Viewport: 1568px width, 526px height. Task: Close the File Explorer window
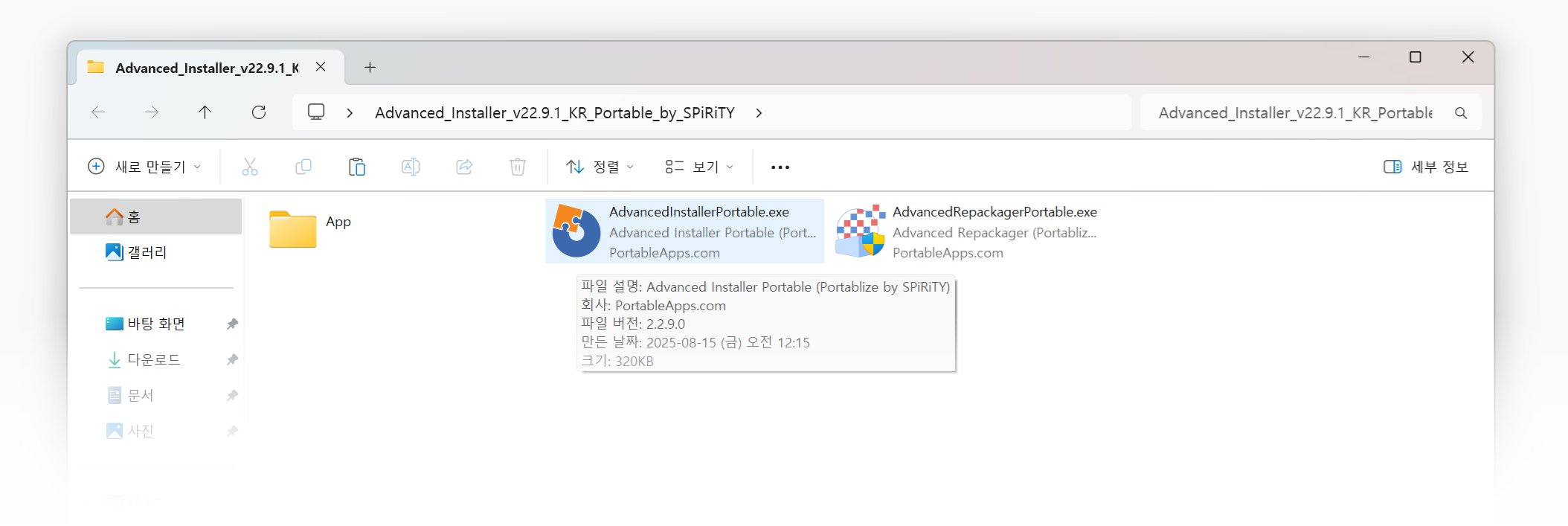(1468, 57)
